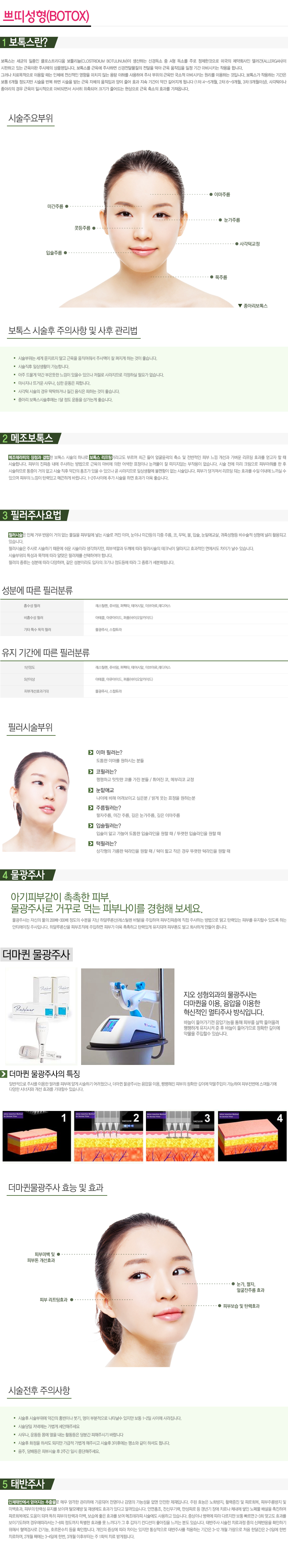The width and height of the screenshot is (288, 1568).
Task: Click the 미간주름 label on face diagram
Action: point(55,206)
